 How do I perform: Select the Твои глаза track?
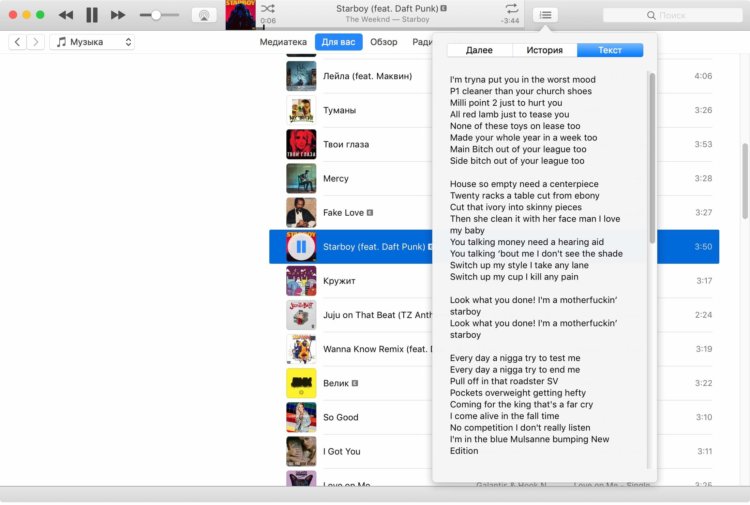pos(346,144)
